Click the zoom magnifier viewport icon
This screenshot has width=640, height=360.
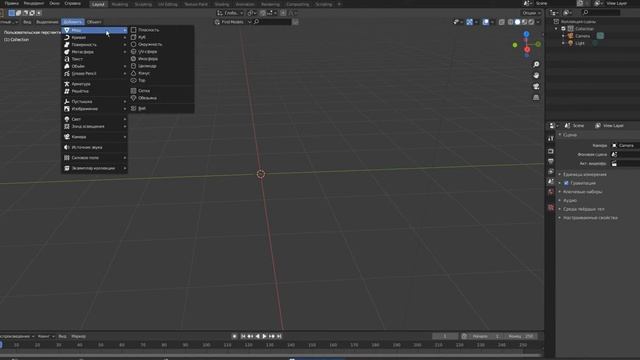pyautogui.click(x=536, y=65)
